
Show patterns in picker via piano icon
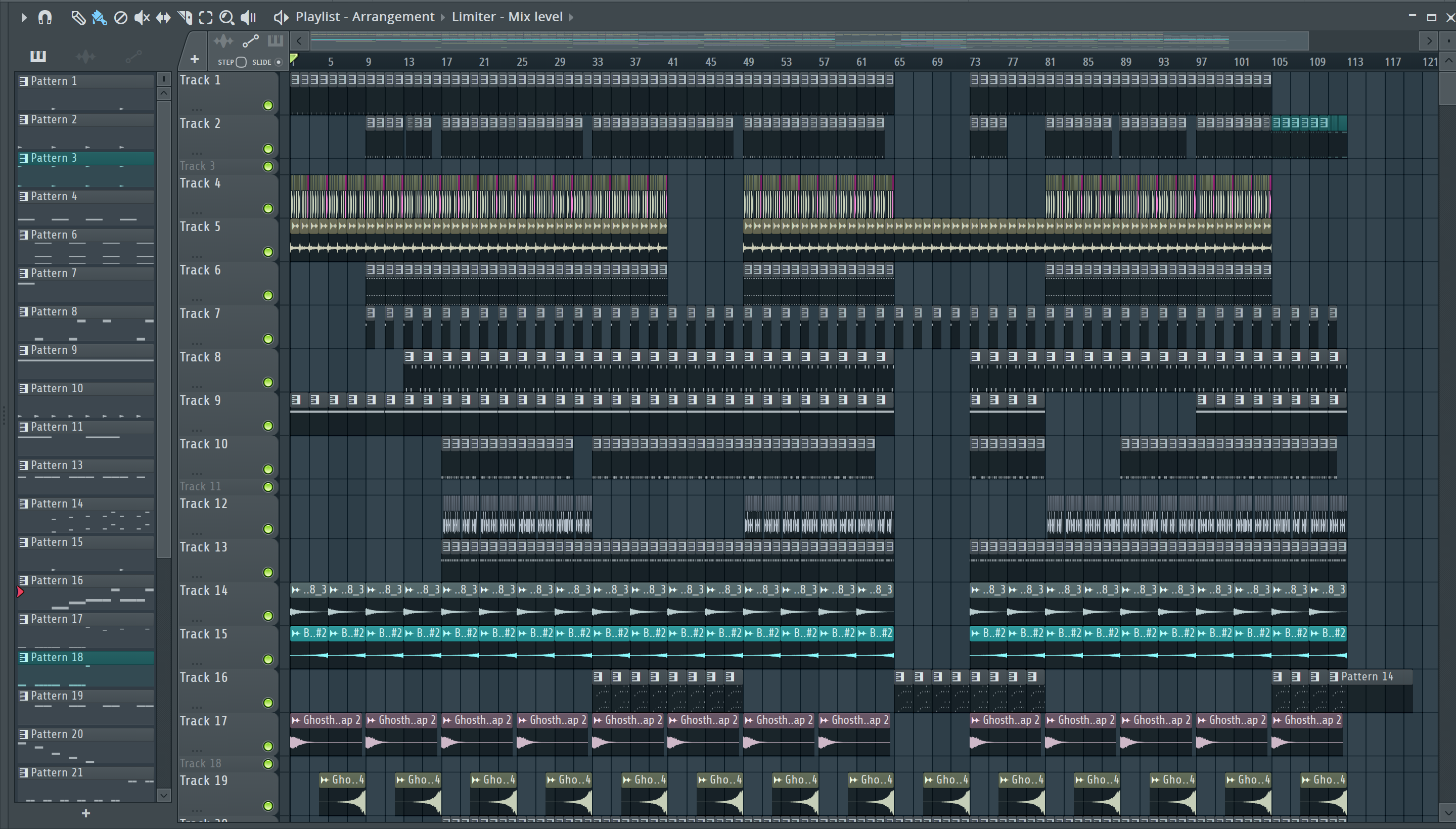38,56
